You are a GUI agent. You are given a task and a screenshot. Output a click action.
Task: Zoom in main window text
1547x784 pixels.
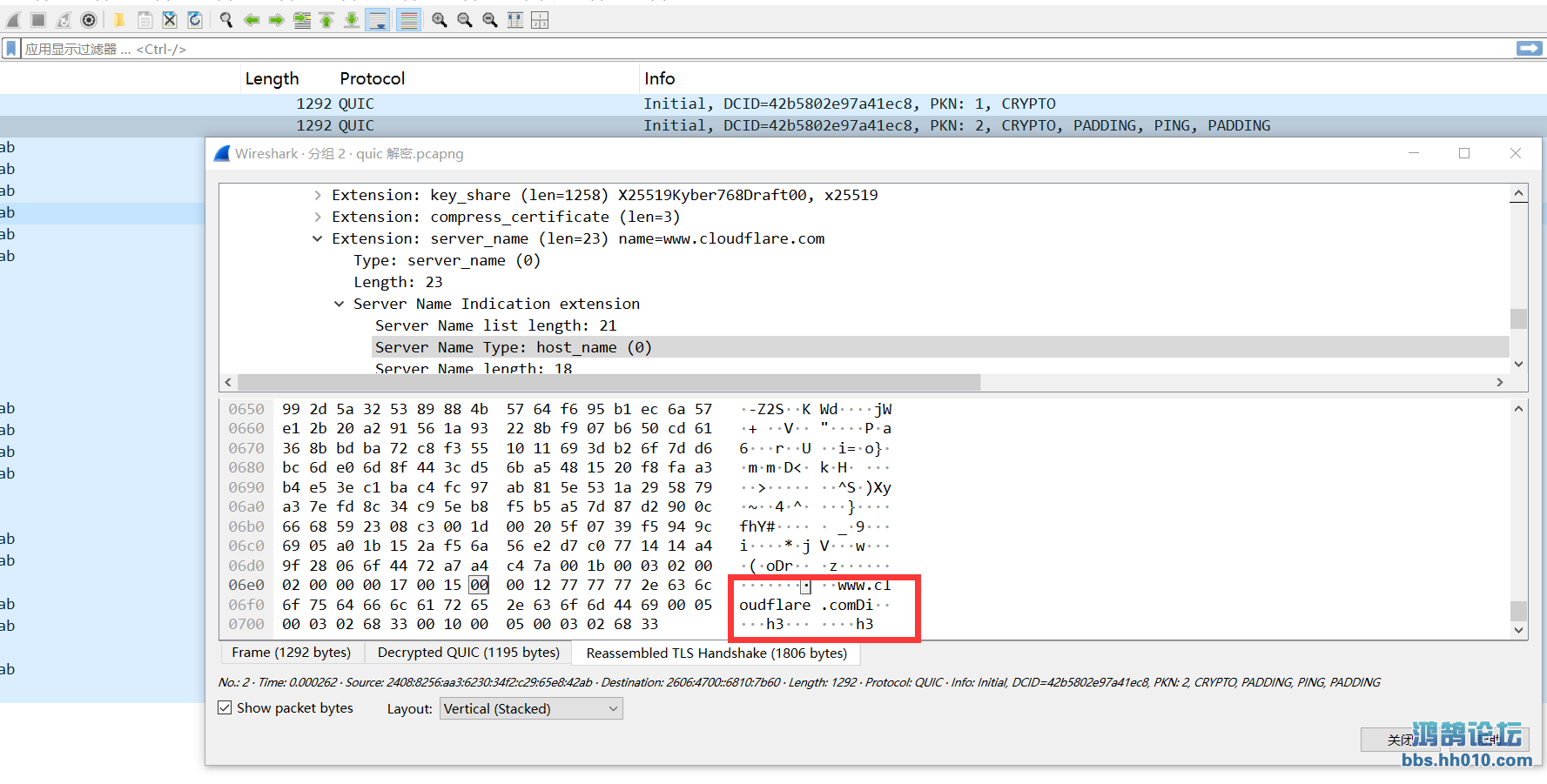(440, 20)
